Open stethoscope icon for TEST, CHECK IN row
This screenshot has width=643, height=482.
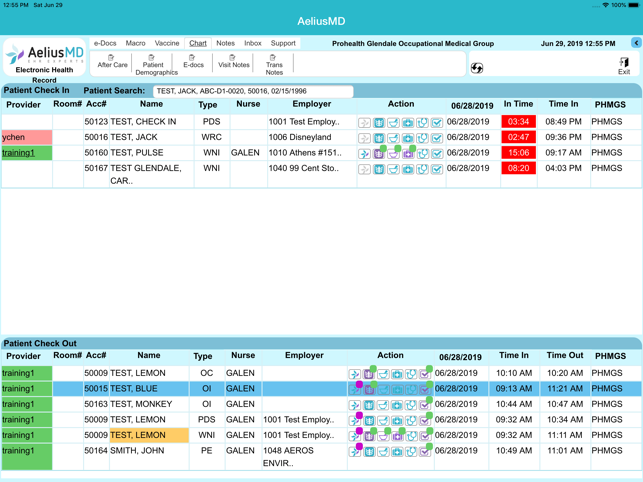coord(422,123)
